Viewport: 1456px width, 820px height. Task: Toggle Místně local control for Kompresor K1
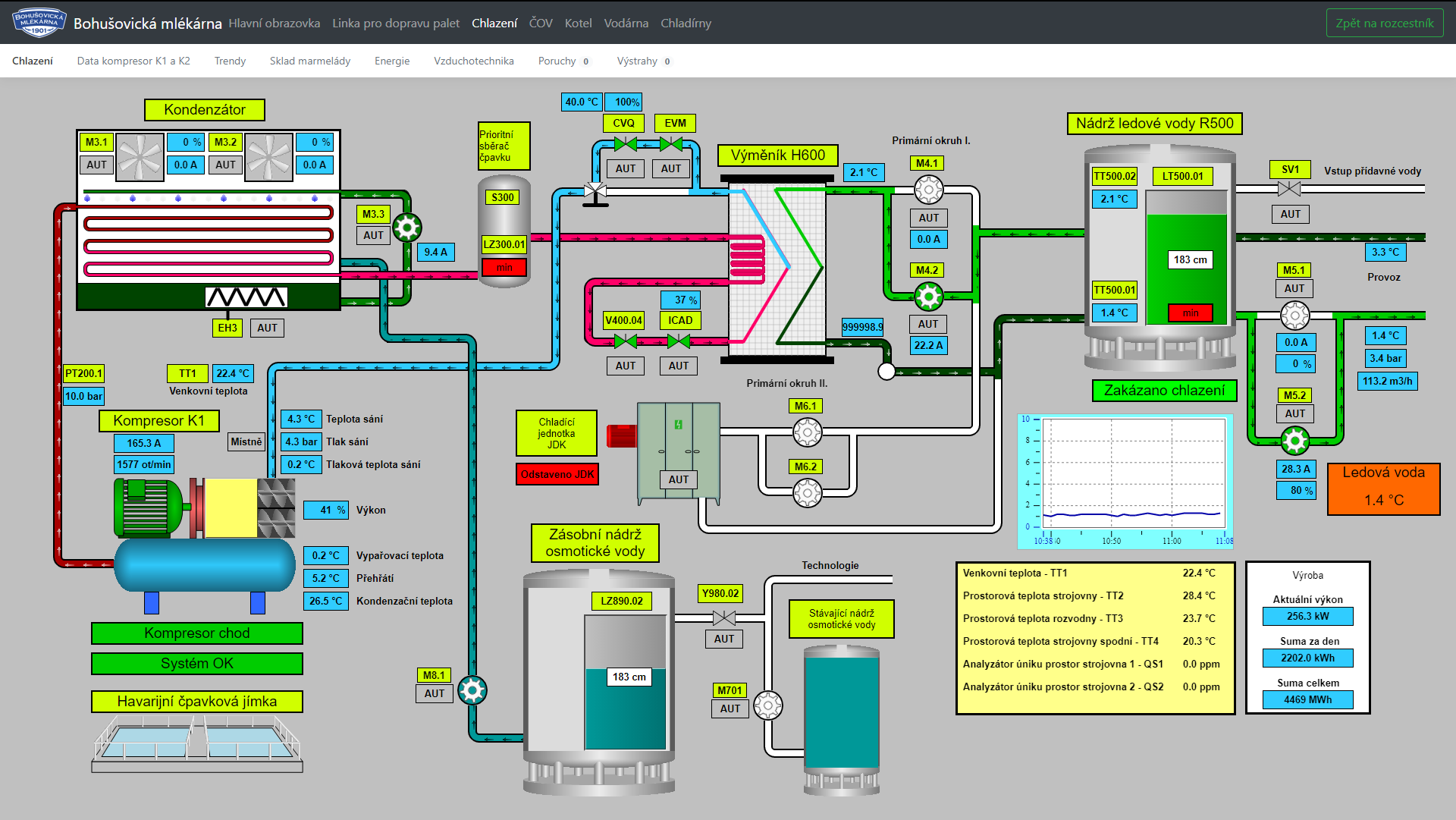tap(246, 441)
